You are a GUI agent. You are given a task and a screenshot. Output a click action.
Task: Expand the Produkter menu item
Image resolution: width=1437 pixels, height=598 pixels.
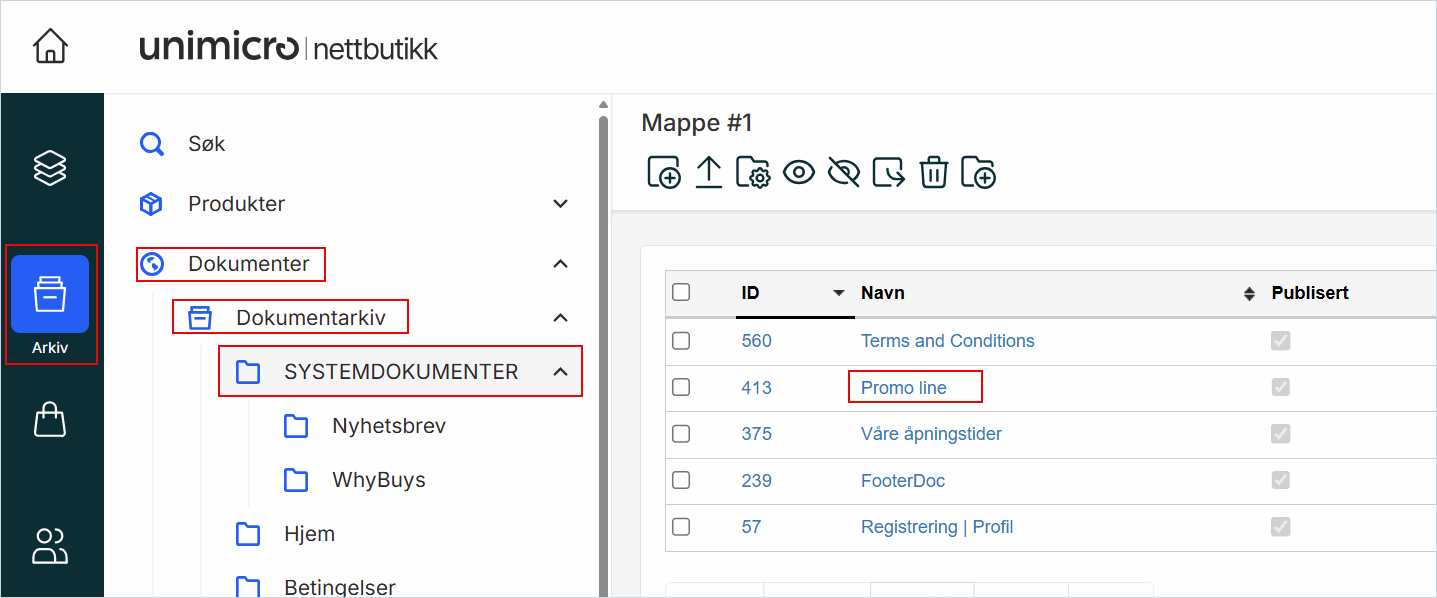561,203
